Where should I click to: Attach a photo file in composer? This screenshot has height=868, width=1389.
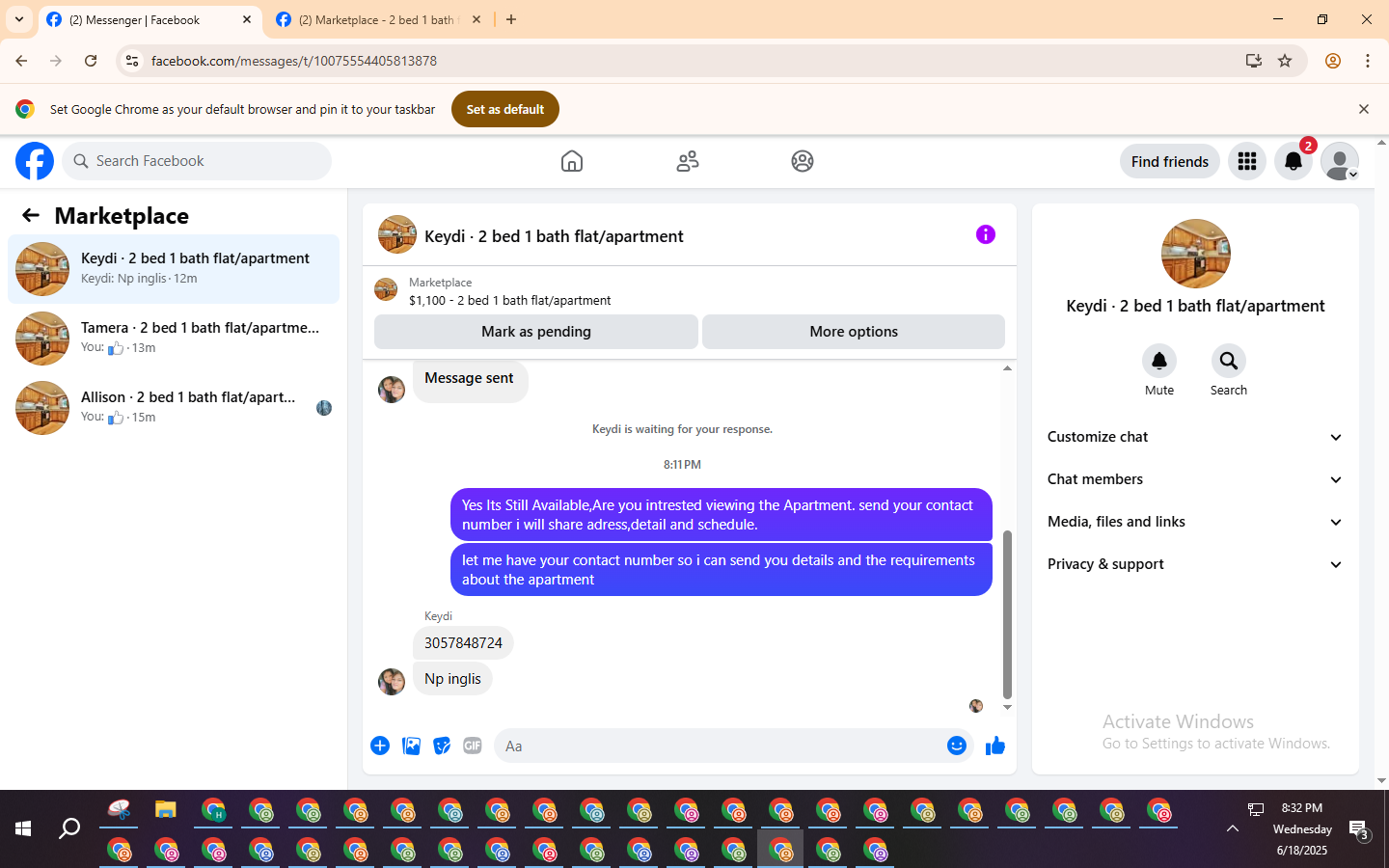click(x=411, y=746)
